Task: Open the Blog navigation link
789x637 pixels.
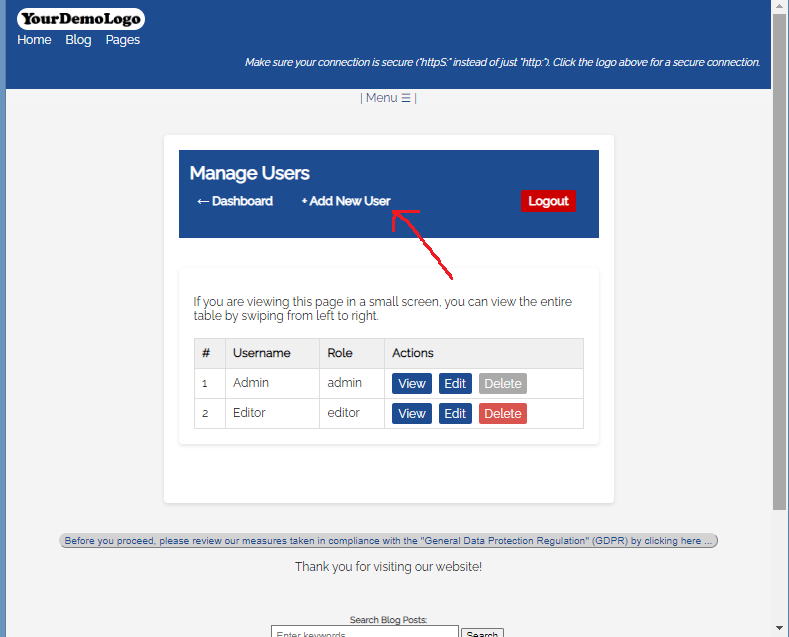Action: point(78,40)
